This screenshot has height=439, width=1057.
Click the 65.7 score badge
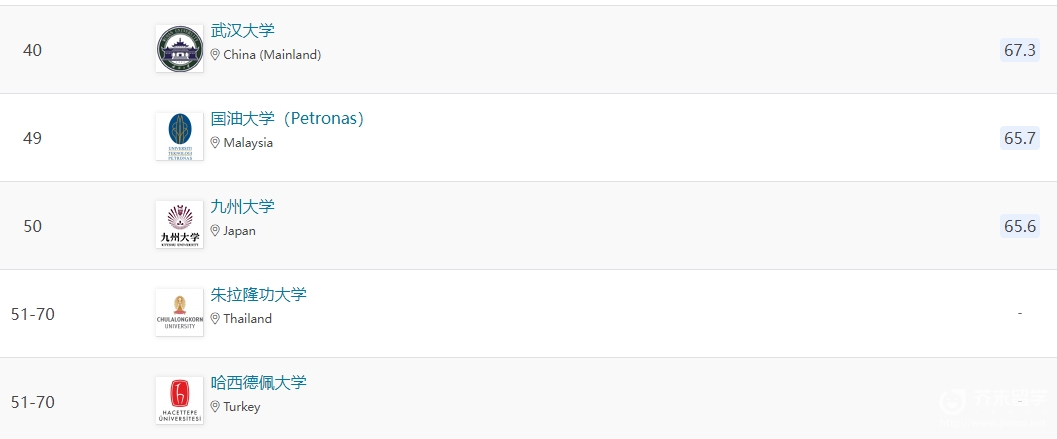coord(1020,138)
